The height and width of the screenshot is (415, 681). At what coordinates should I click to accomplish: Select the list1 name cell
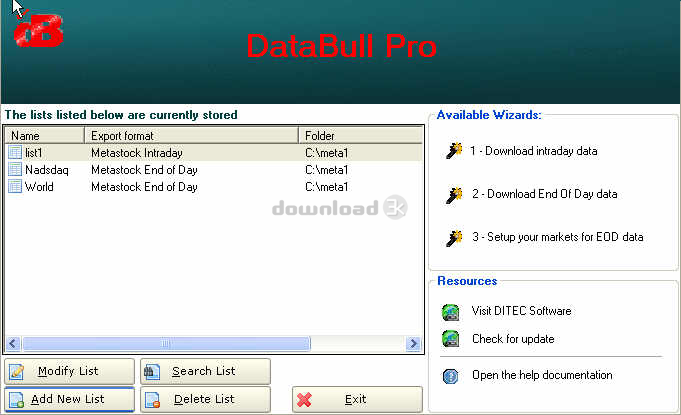tap(33, 153)
